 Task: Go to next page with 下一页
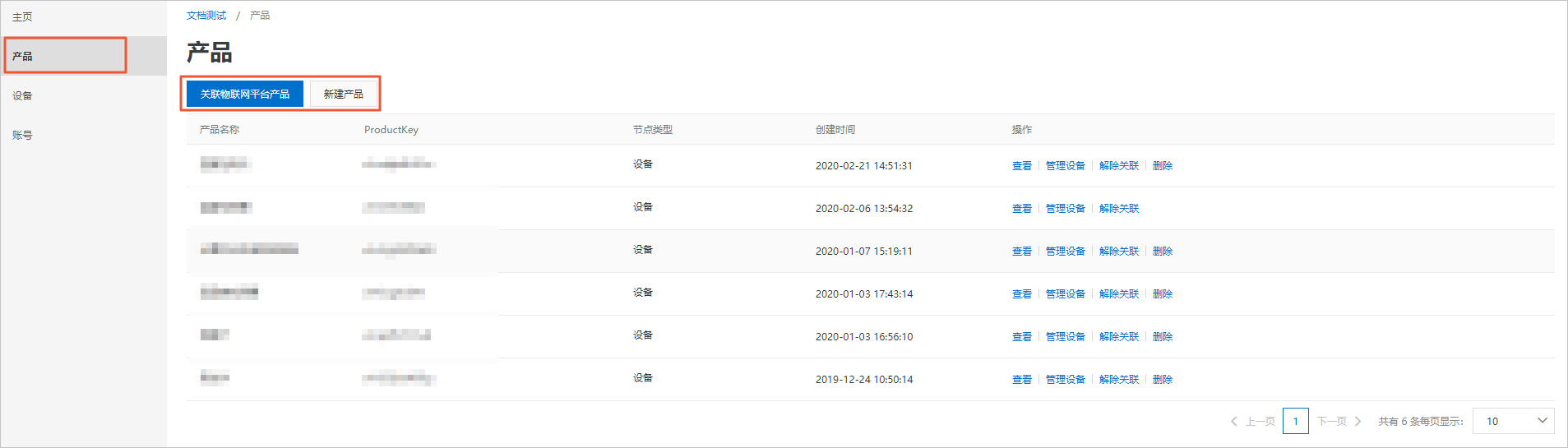tap(1339, 421)
